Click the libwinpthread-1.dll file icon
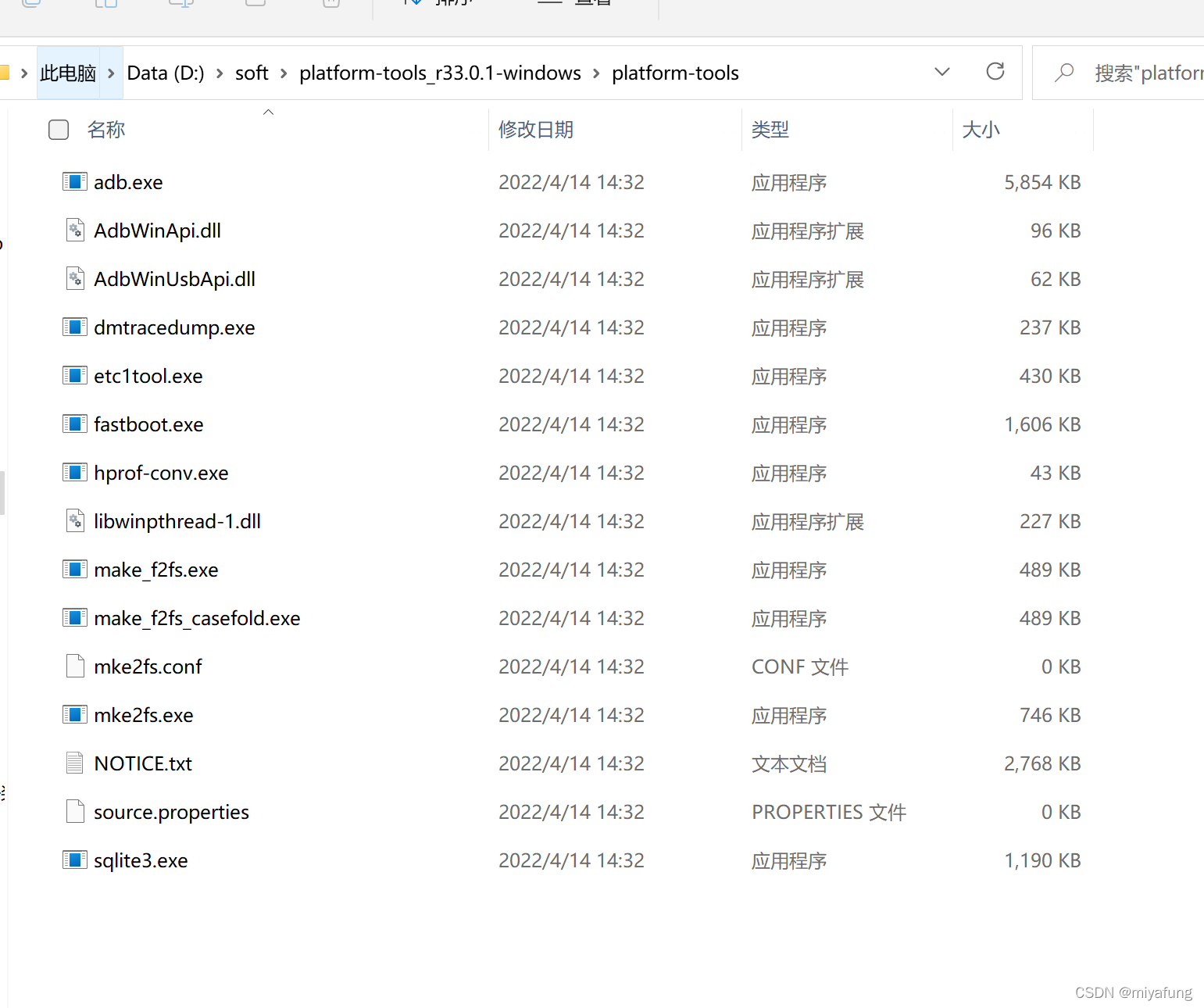The height and width of the screenshot is (1008, 1204). pos(75,521)
